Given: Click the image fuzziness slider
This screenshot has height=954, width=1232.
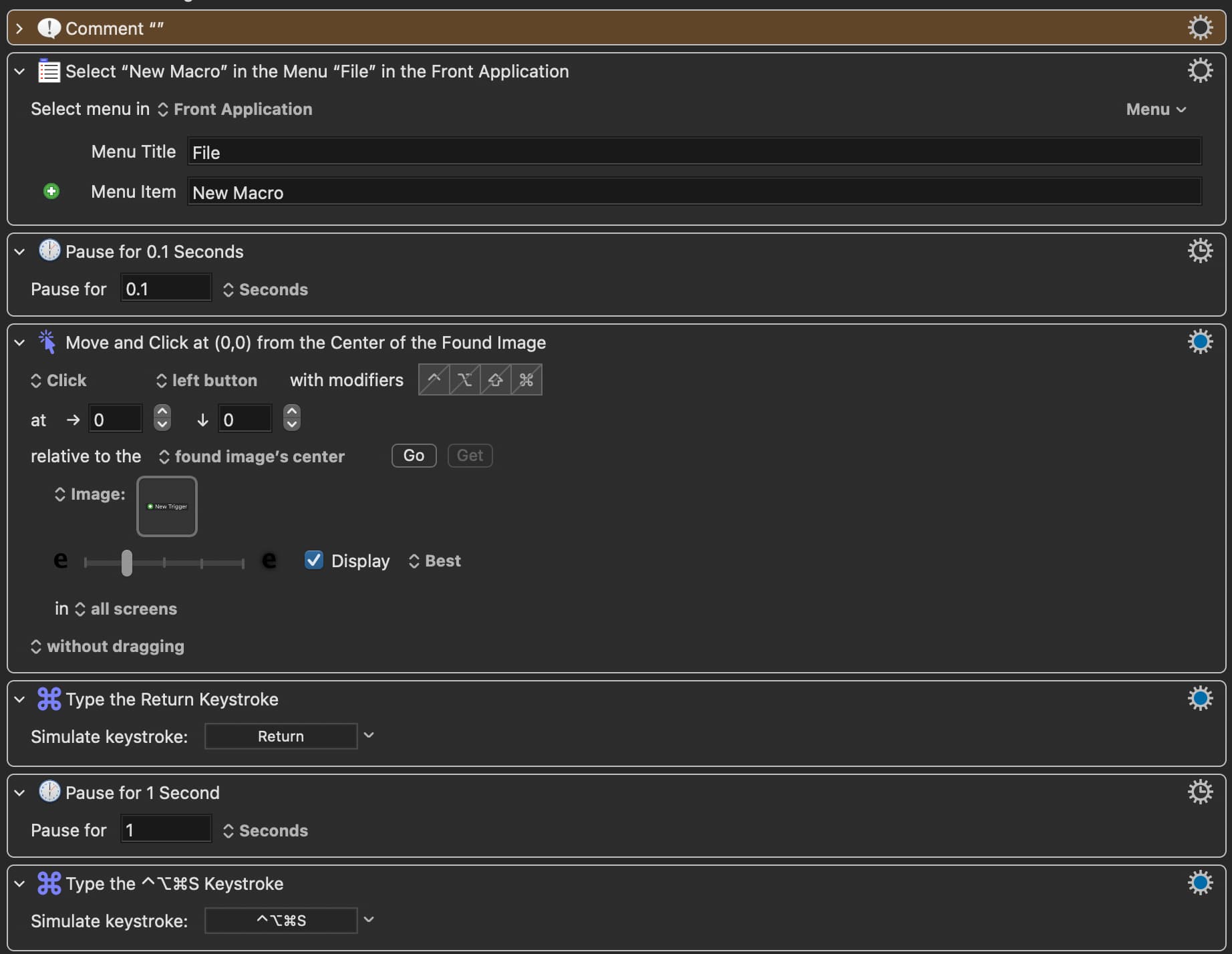Looking at the screenshot, I should pyautogui.click(x=164, y=563).
